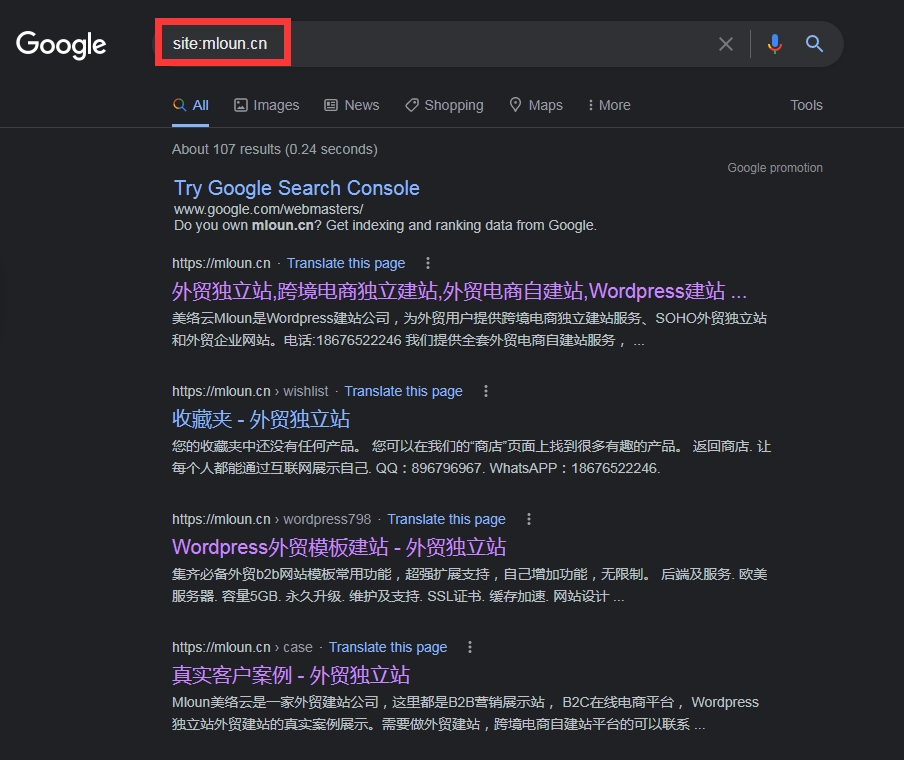Expand the More menu

coord(609,105)
